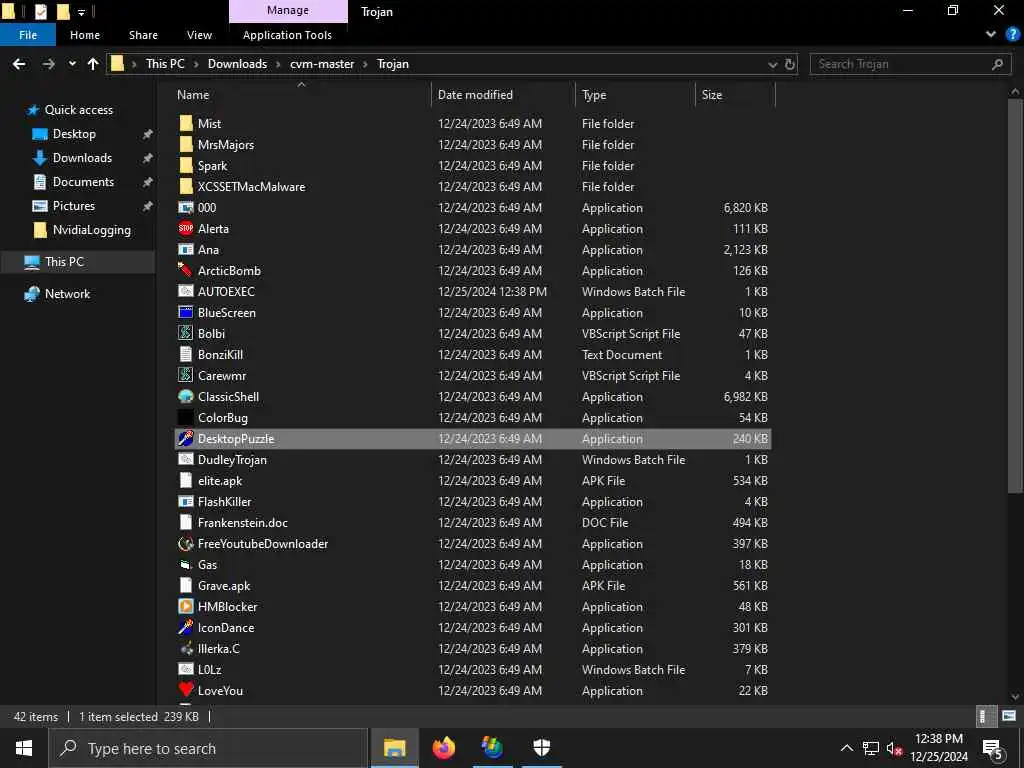The height and width of the screenshot is (768, 1024).
Task: Click the muted volume tray icon
Action: pos(895,748)
